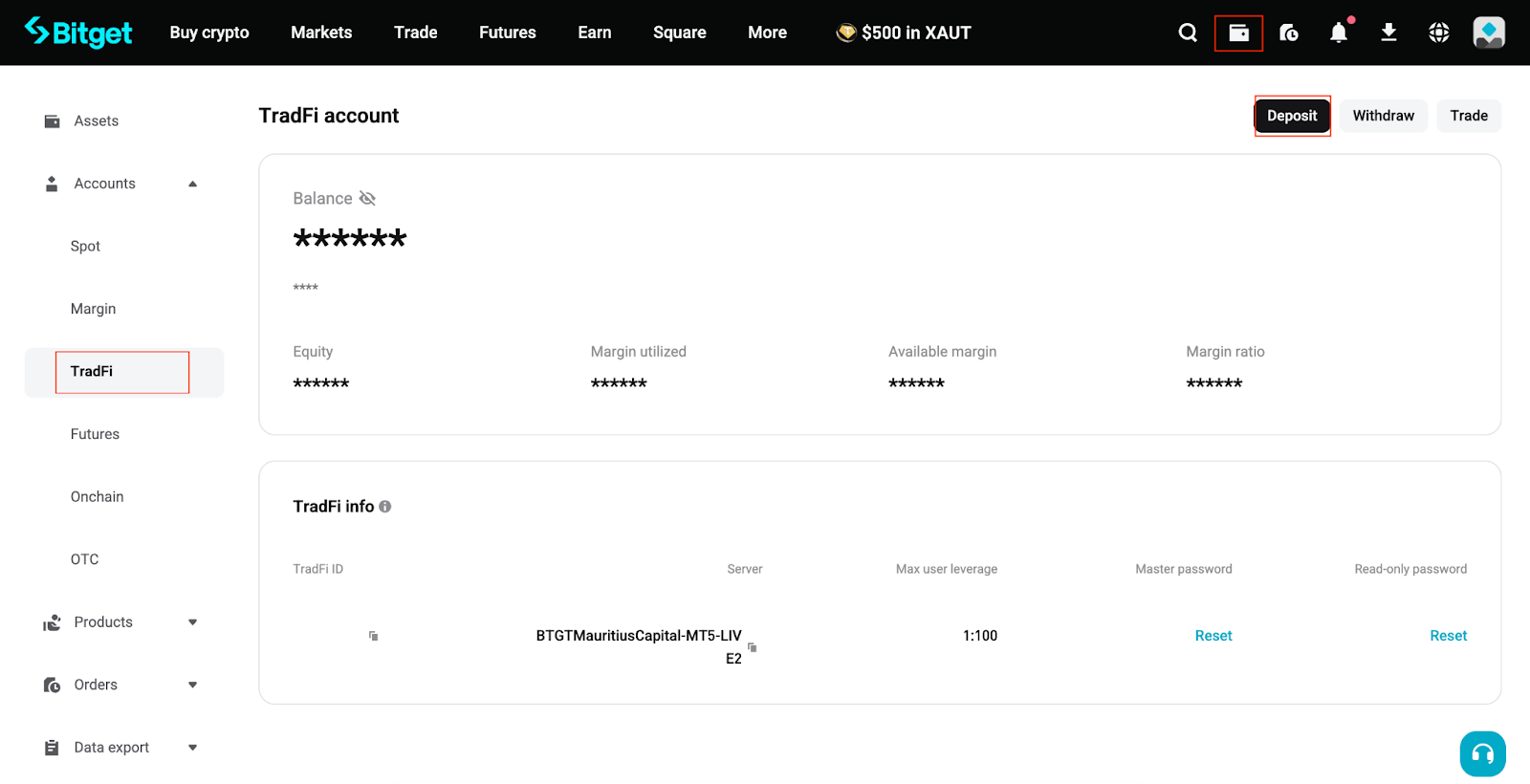This screenshot has width=1530, height=784.
Task: Click the Withdraw button
Action: coord(1384,116)
